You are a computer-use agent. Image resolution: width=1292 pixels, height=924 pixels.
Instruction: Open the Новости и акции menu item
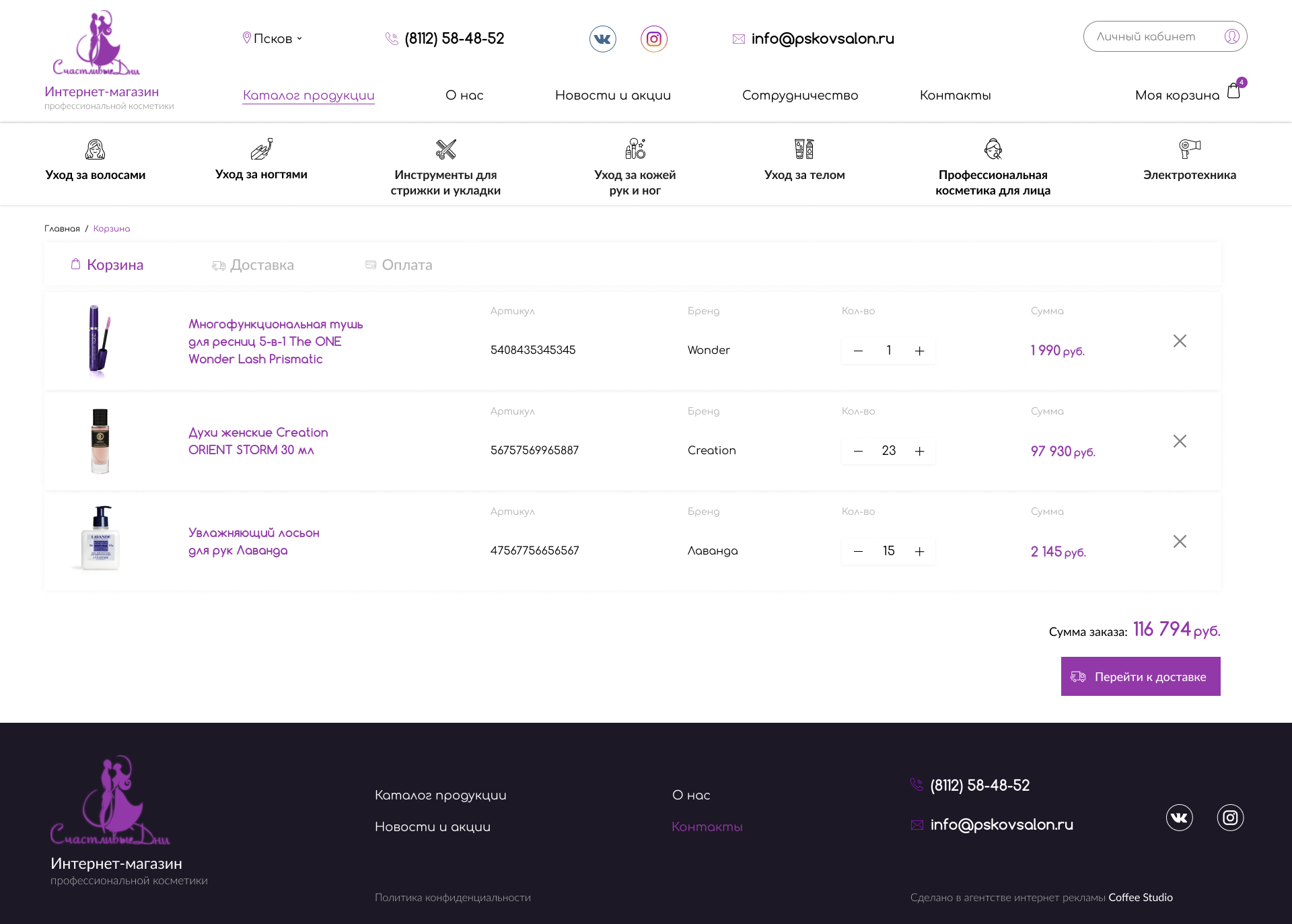(x=613, y=95)
